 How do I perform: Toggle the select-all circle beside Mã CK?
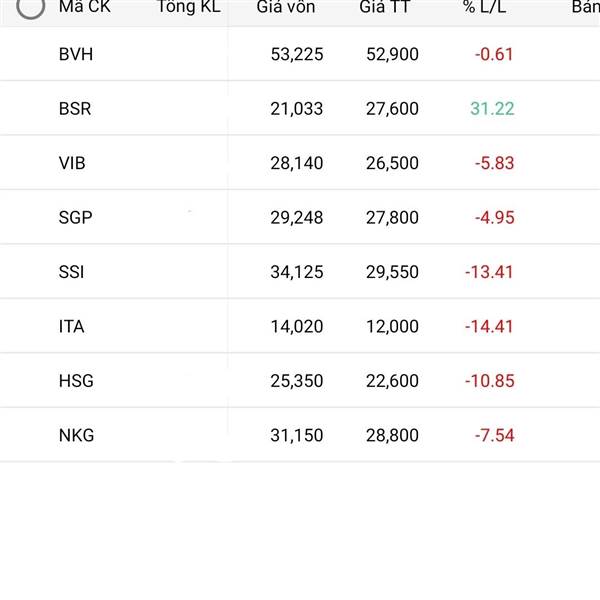[x=31, y=7]
